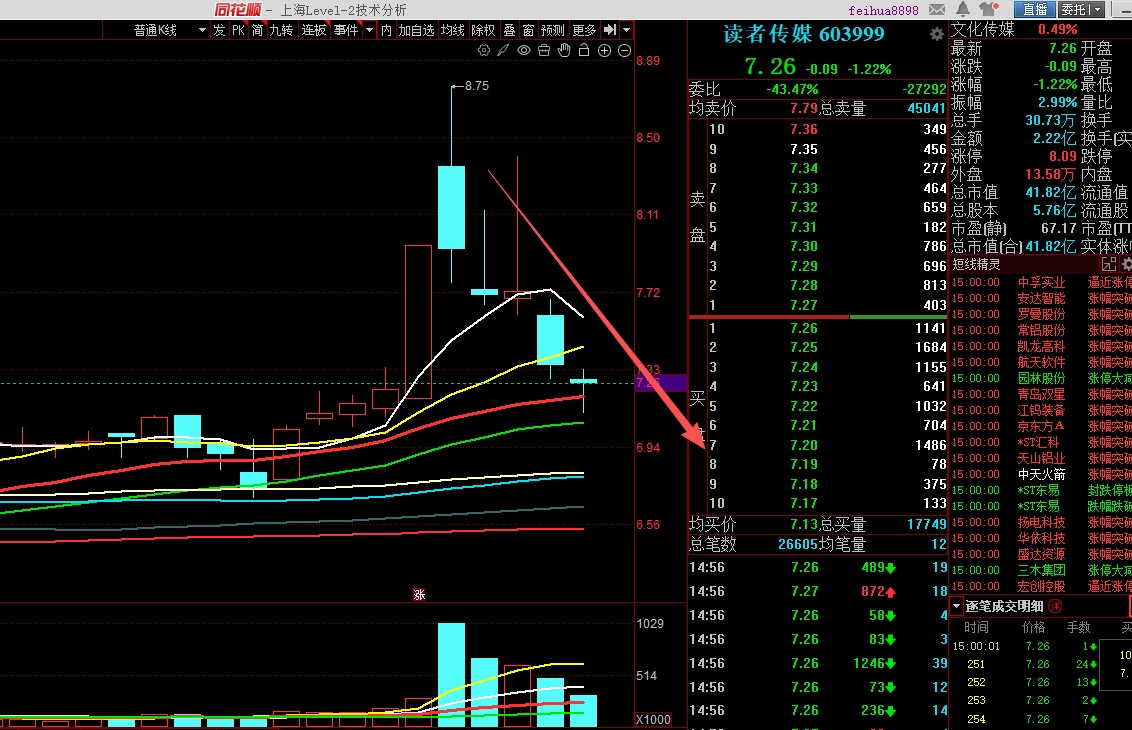Click the 总笔数 value 26605
Screen dimensions: 1132x730
point(797,544)
